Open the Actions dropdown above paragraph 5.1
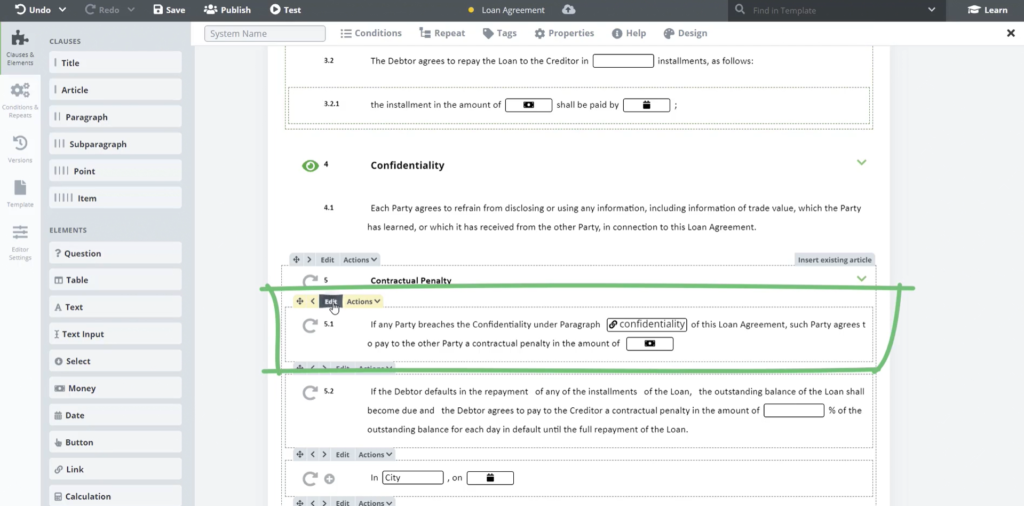Image resolution: width=1024 pixels, height=506 pixels. click(363, 301)
